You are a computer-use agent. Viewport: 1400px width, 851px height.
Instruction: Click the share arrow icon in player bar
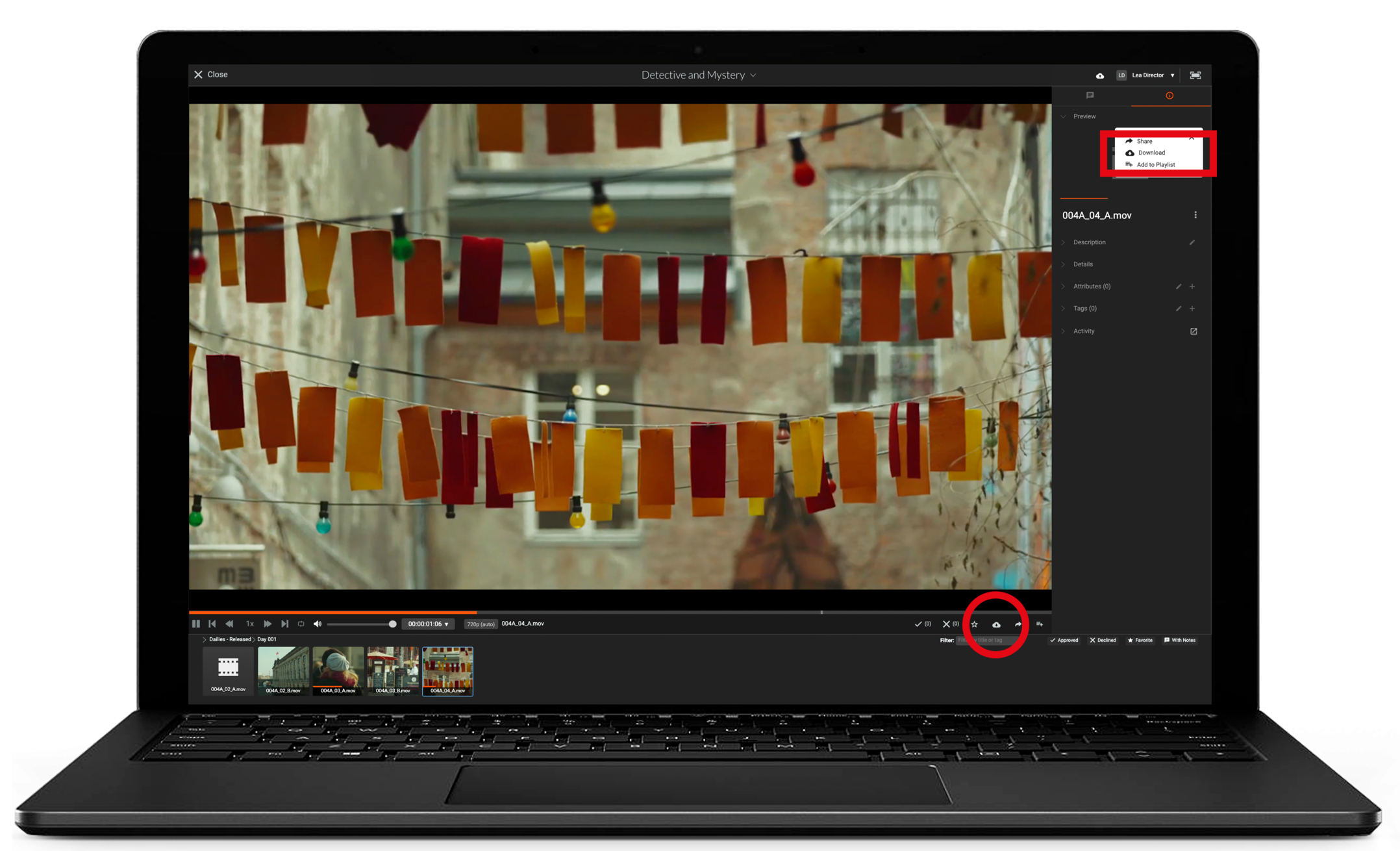coord(1018,624)
